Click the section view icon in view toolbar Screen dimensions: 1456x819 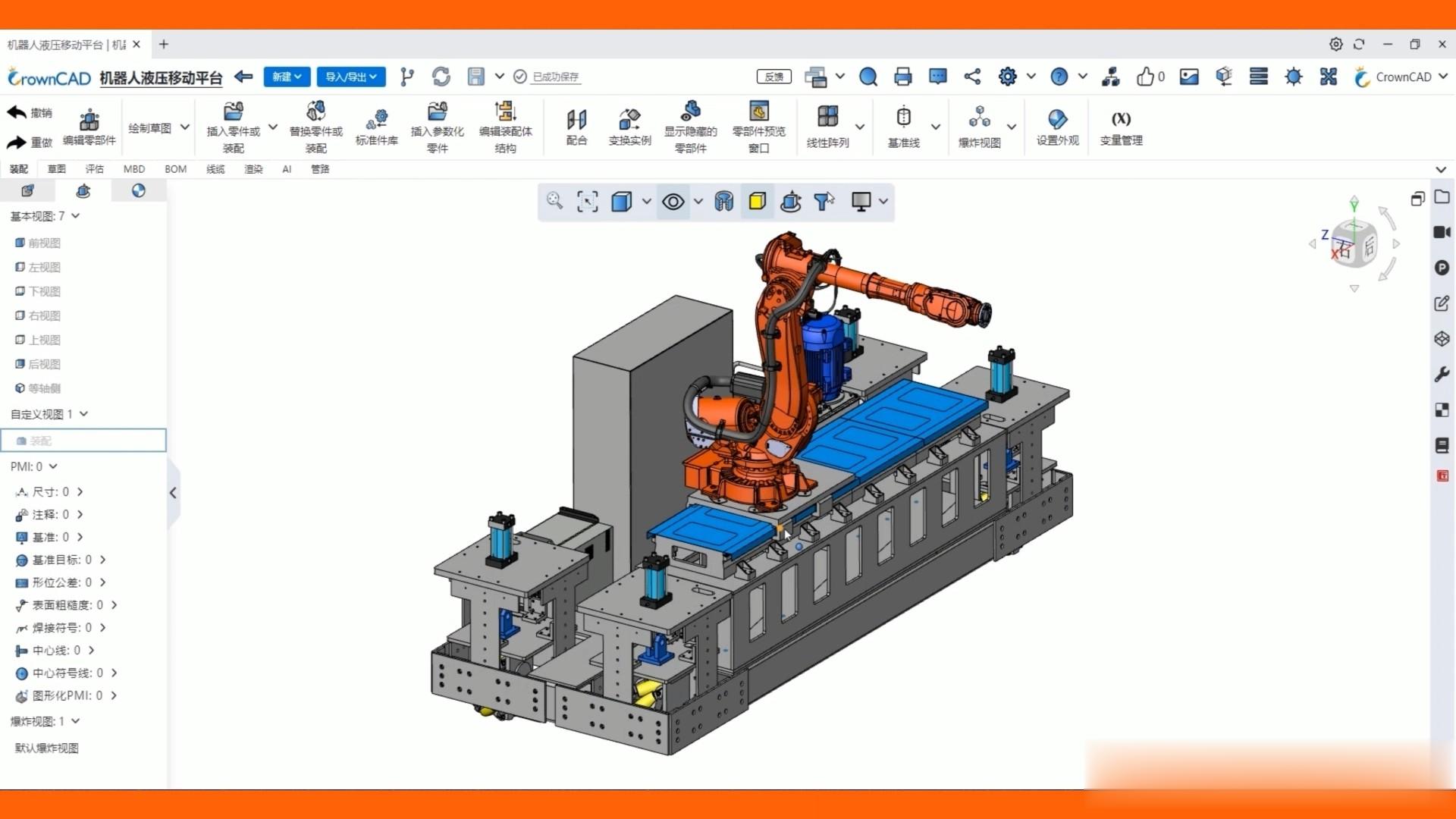723,202
